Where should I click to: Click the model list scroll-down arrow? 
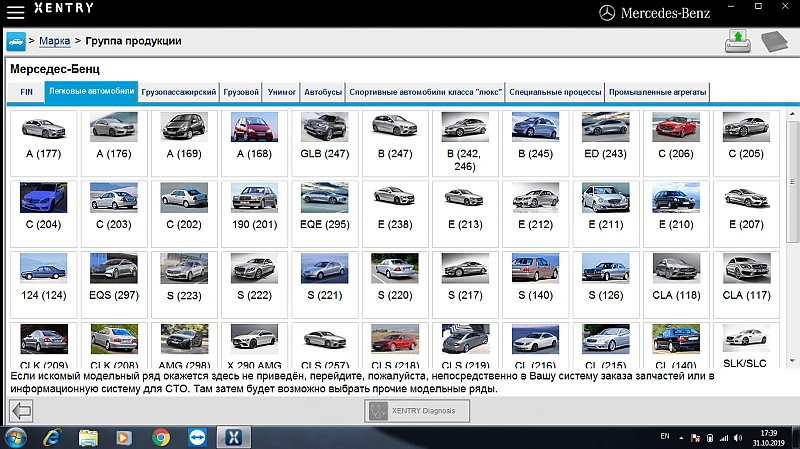tap(792, 361)
